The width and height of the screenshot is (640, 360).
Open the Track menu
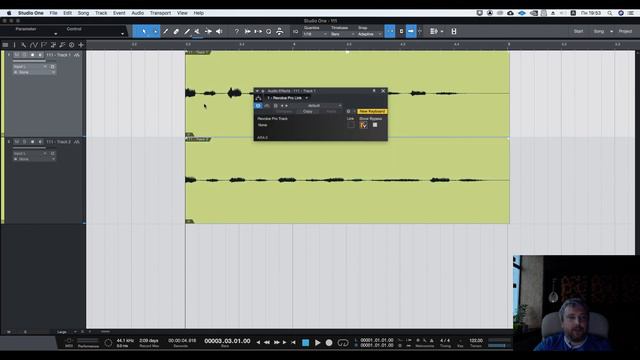tap(101, 13)
